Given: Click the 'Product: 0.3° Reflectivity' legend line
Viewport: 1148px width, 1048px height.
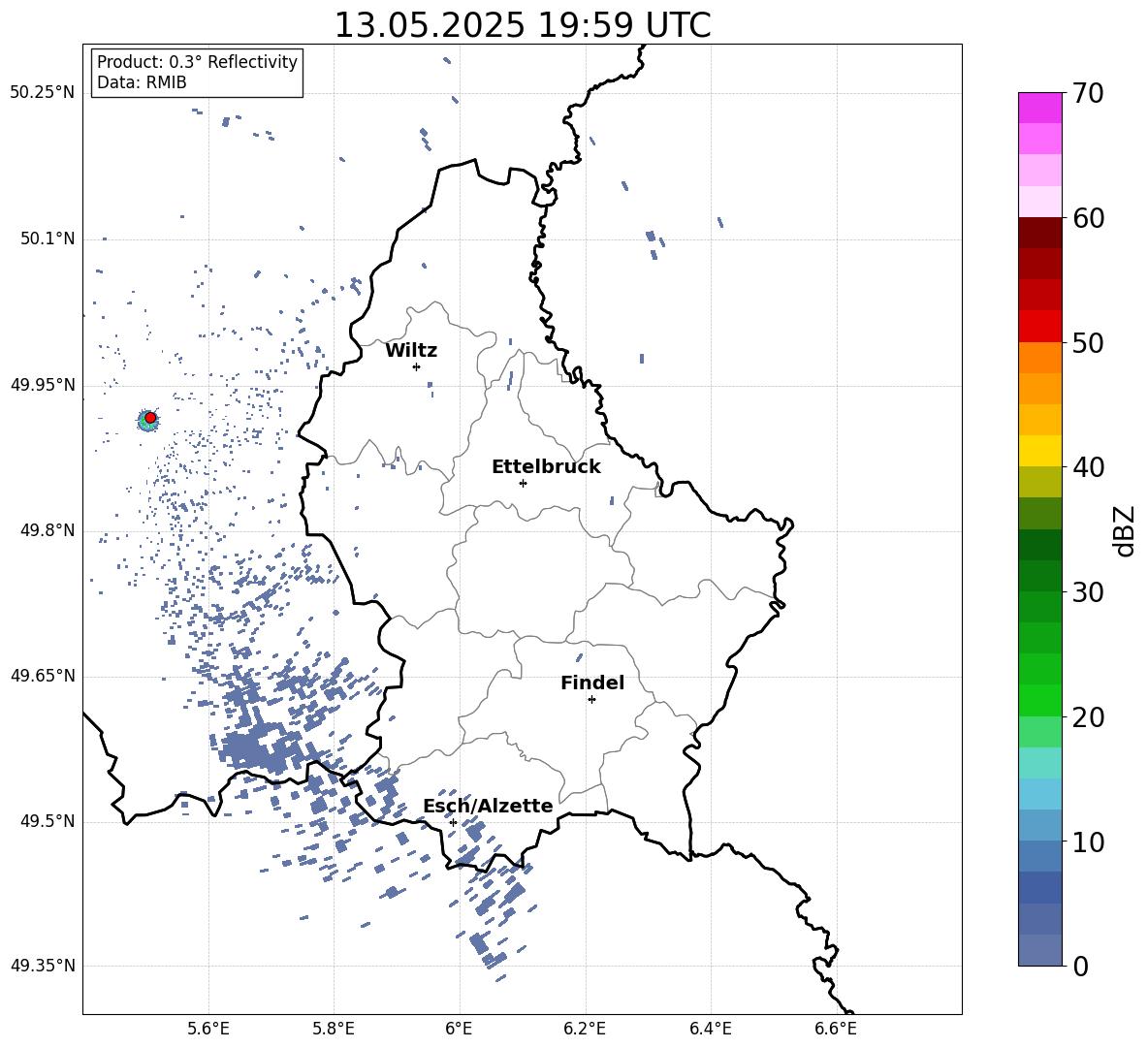Looking at the screenshot, I should pos(197,61).
